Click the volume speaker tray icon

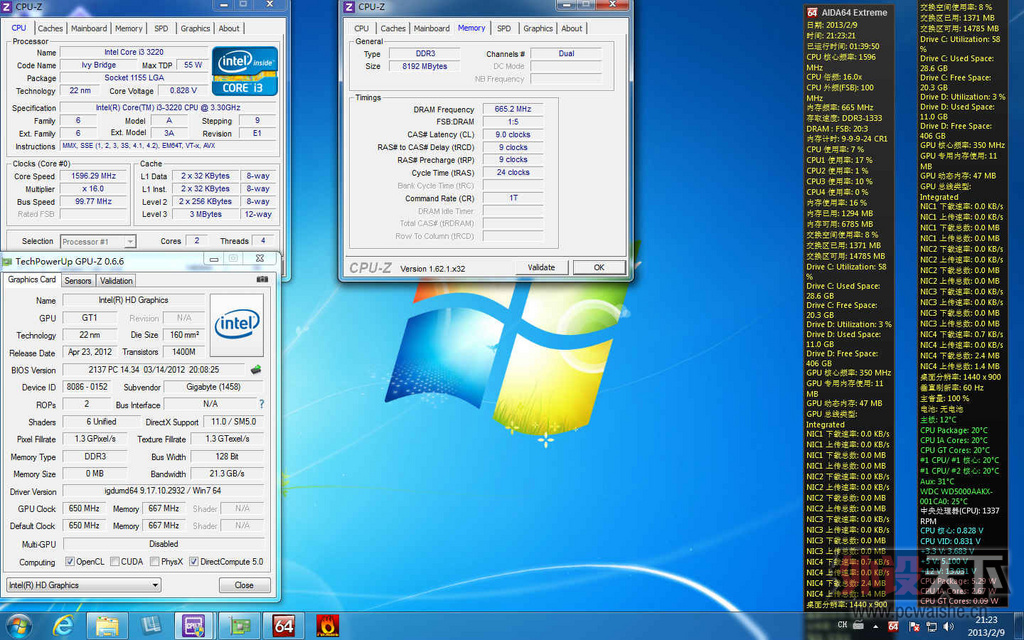948,626
